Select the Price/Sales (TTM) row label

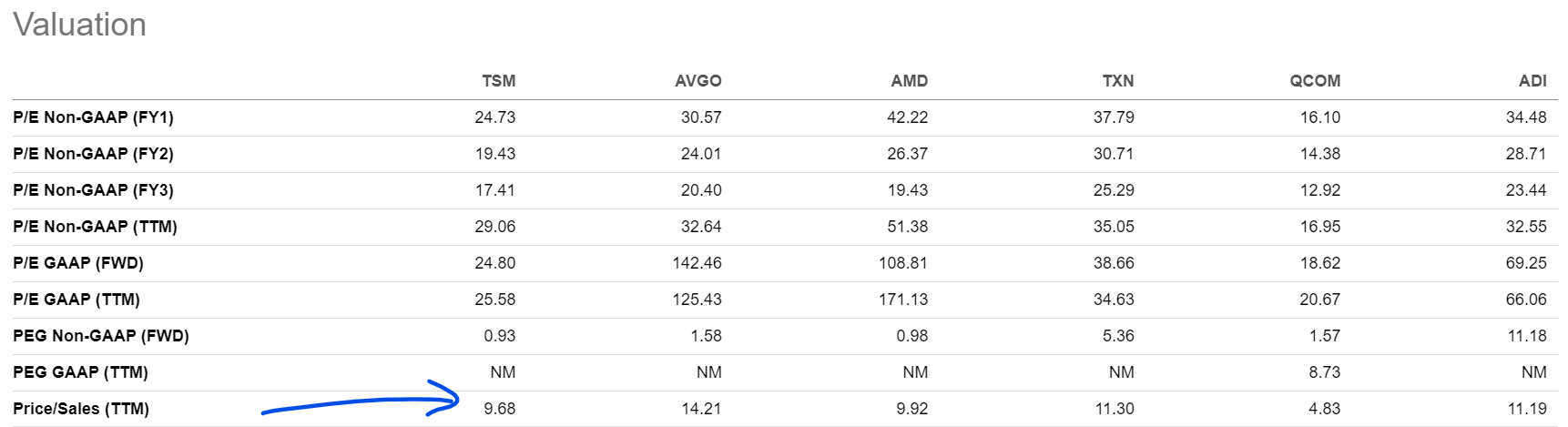click(81, 409)
